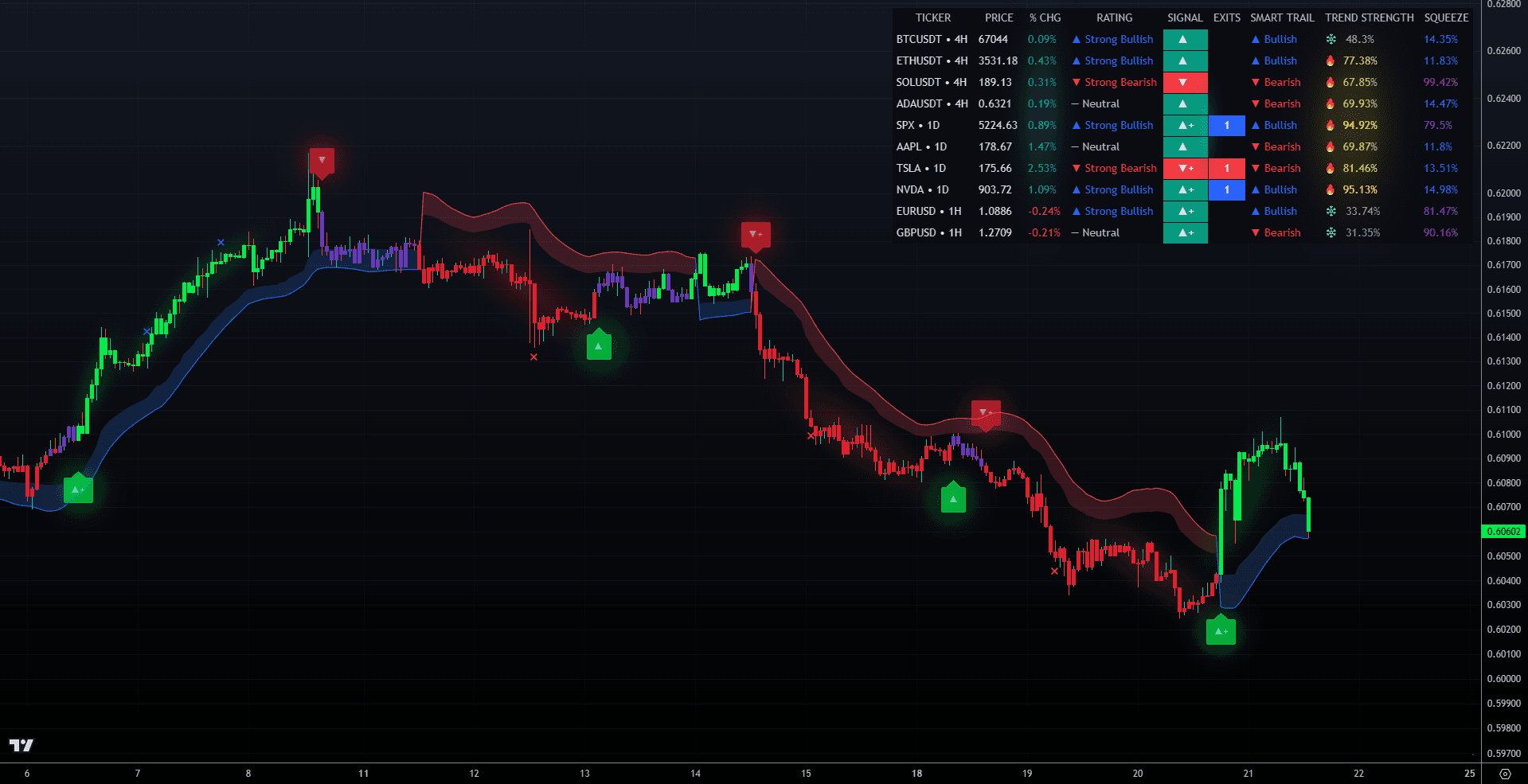Click the ▲+ strong buy signal icon for SPX
The height and width of the screenshot is (784, 1528).
pyautogui.click(x=1186, y=125)
